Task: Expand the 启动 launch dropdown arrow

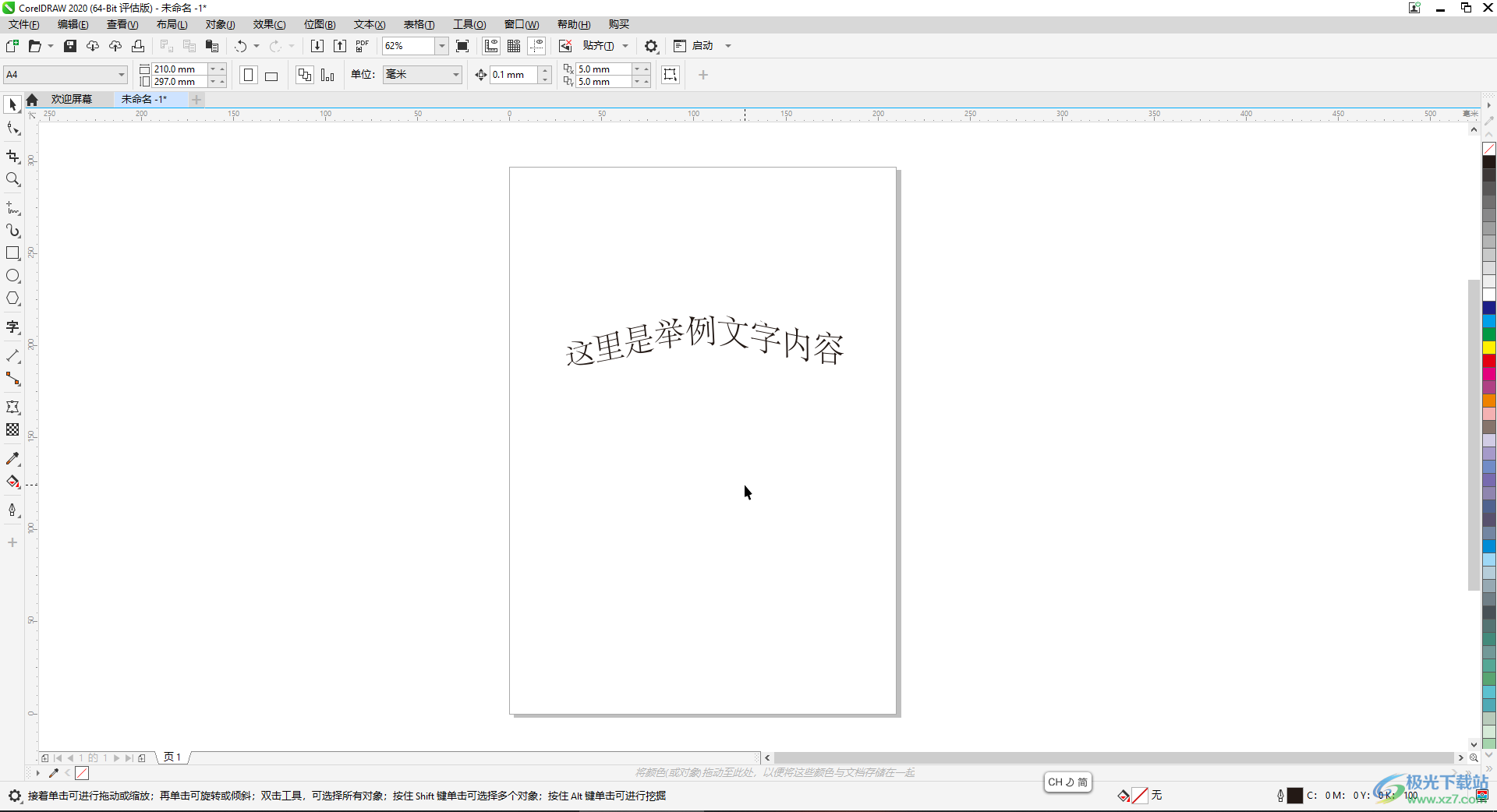Action: click(728, 46)
